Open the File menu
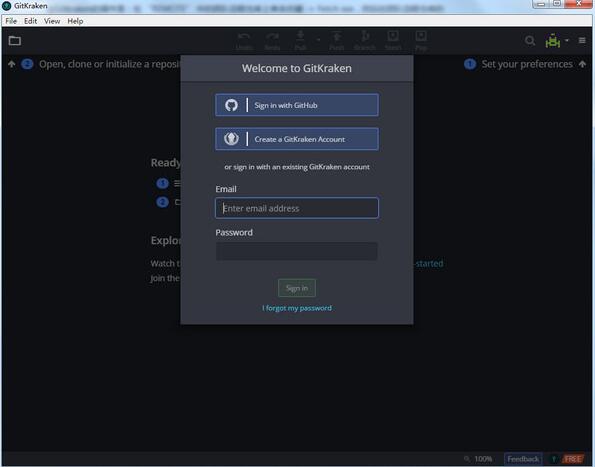Viewport: 595px width, 467px height. pos(11,21)
